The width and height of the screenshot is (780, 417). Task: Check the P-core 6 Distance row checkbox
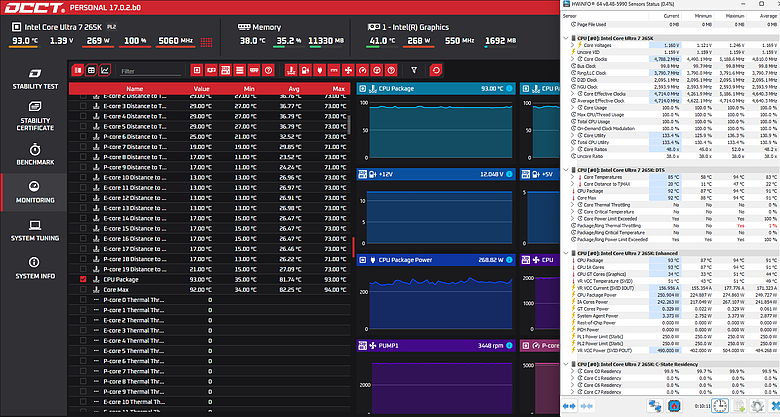pyautogui.click(x=83, y=136)
